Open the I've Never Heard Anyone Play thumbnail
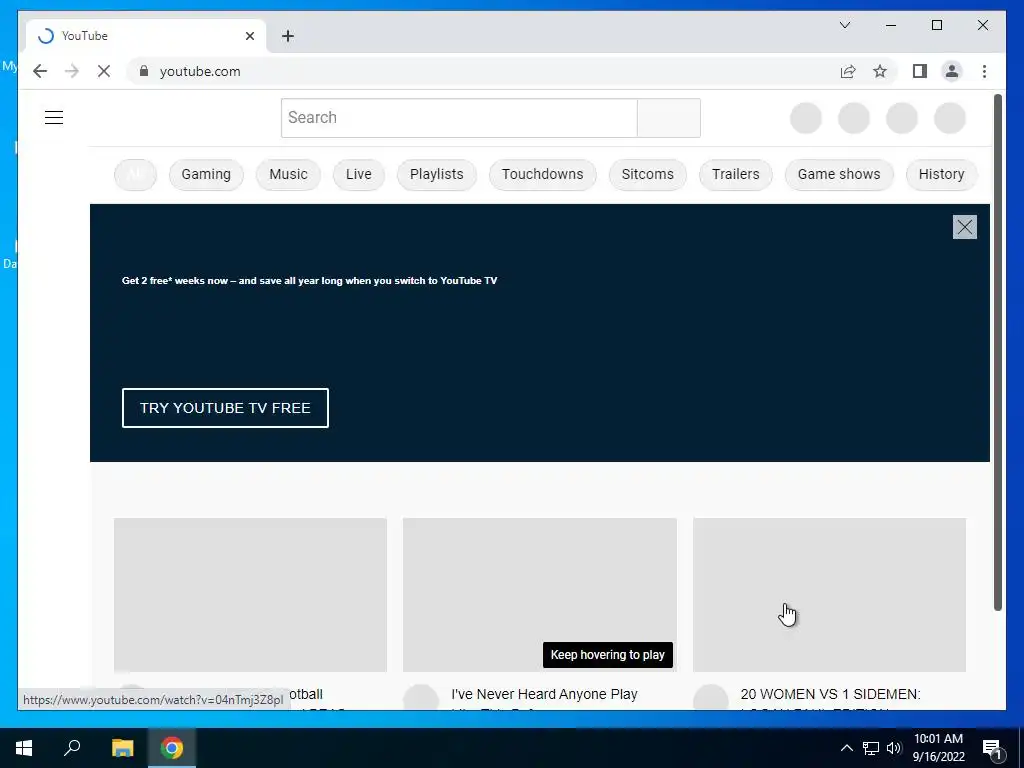The height and width of the screenshot is (768, 1024). tap(539, 595)
